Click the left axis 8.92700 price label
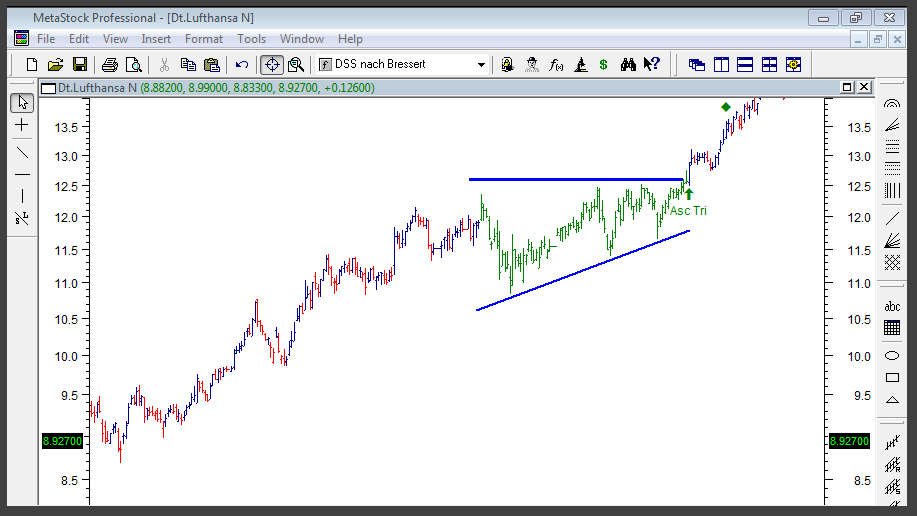Viewport: 917px width, 516px height. tap(62, 441)
